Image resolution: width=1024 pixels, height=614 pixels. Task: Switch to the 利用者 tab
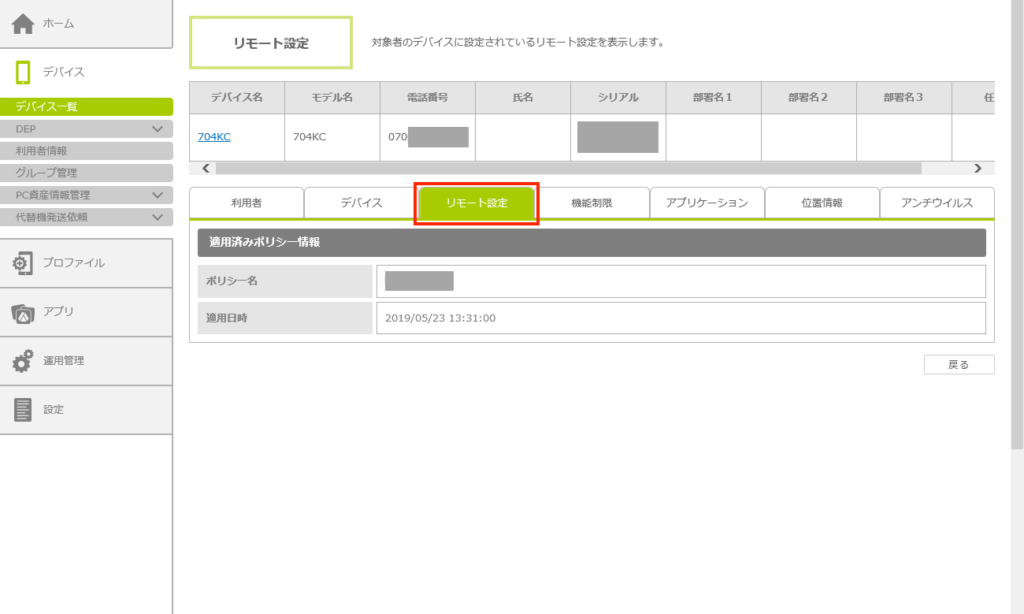click(x=246, y=203)
